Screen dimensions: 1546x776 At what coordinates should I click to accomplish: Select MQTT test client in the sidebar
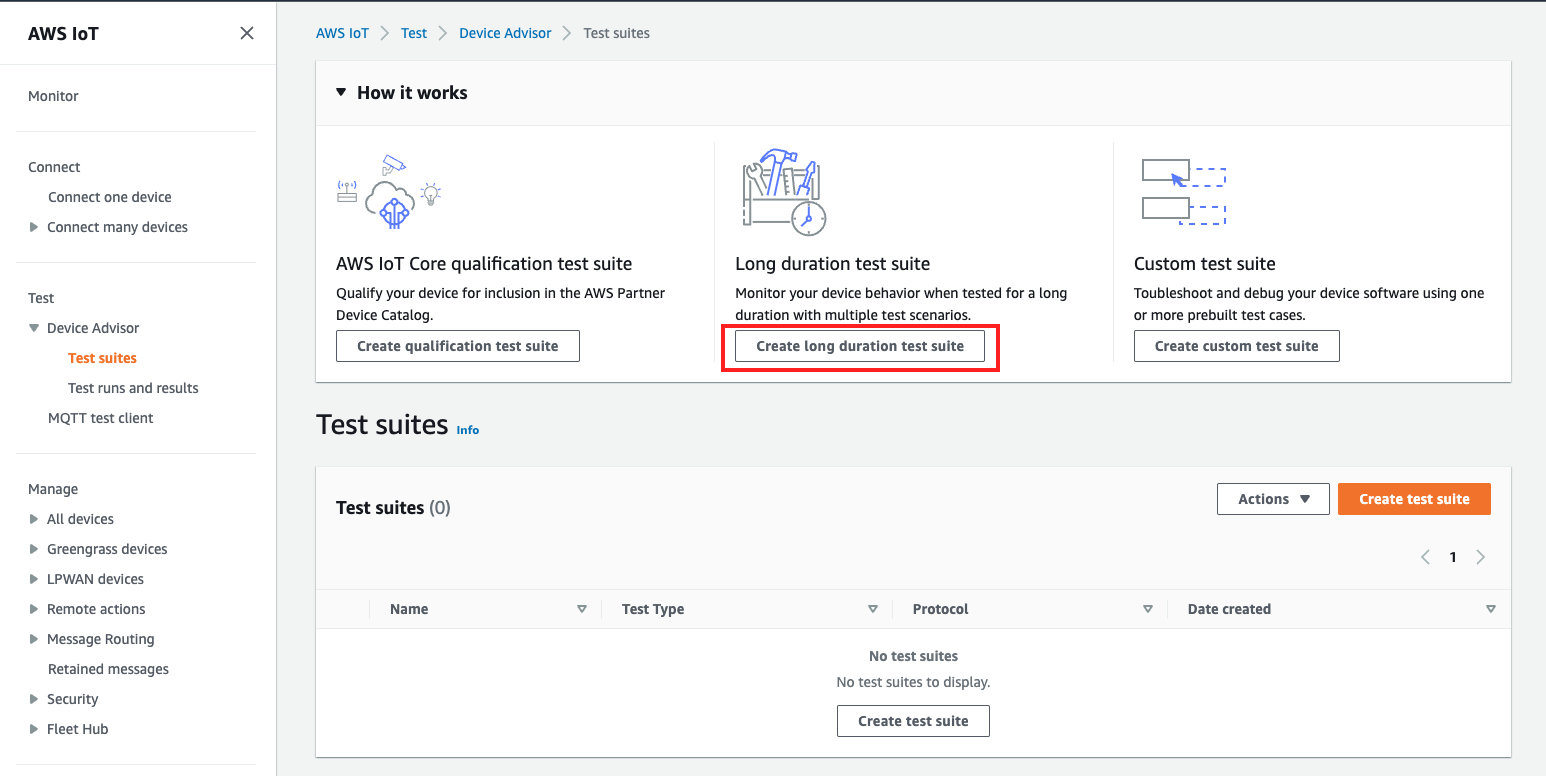(x=100, y=417)
